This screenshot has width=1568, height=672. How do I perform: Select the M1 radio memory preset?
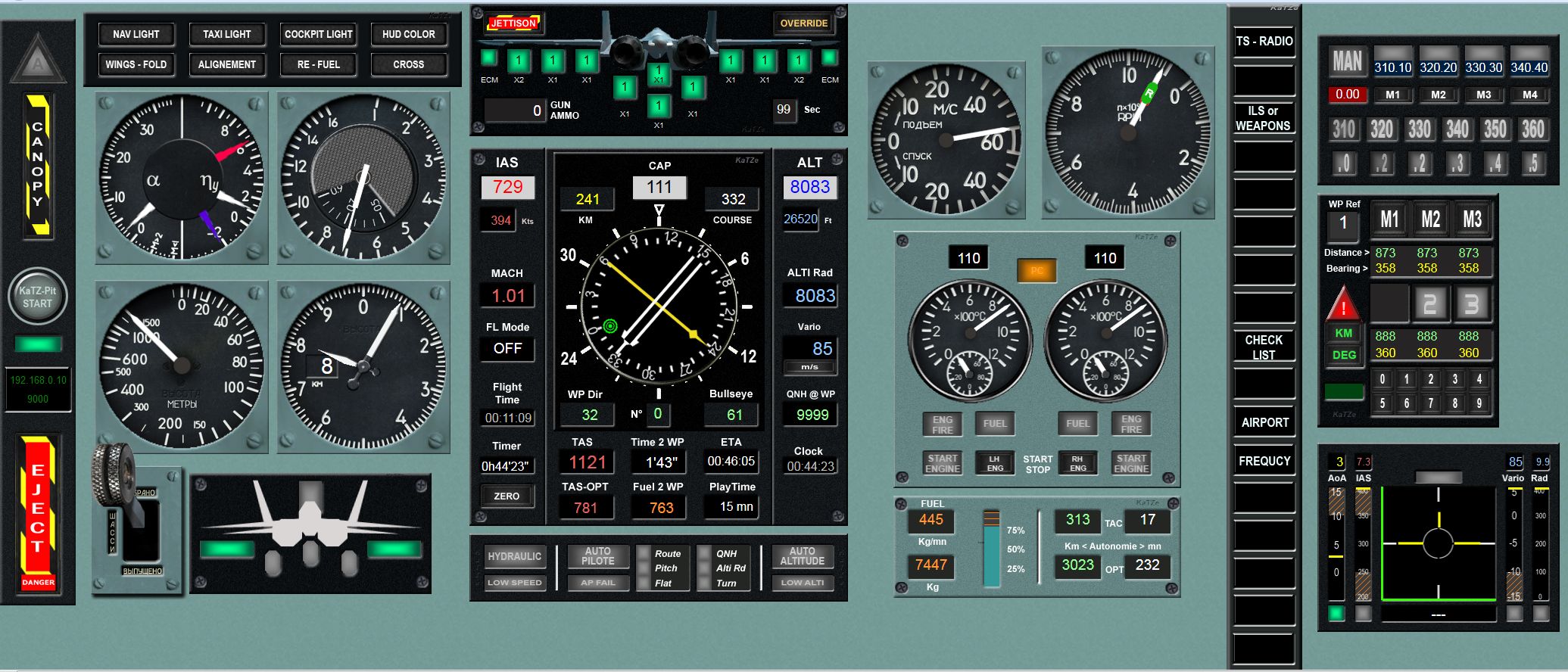pos(1392,95)
